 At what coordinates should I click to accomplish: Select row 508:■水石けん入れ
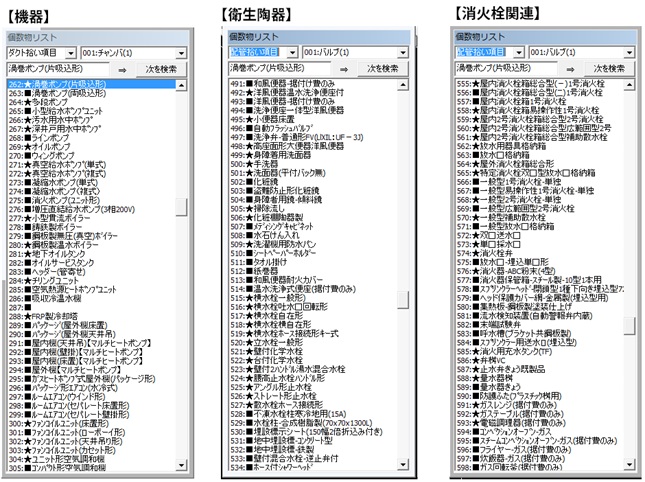click(313, 235)
